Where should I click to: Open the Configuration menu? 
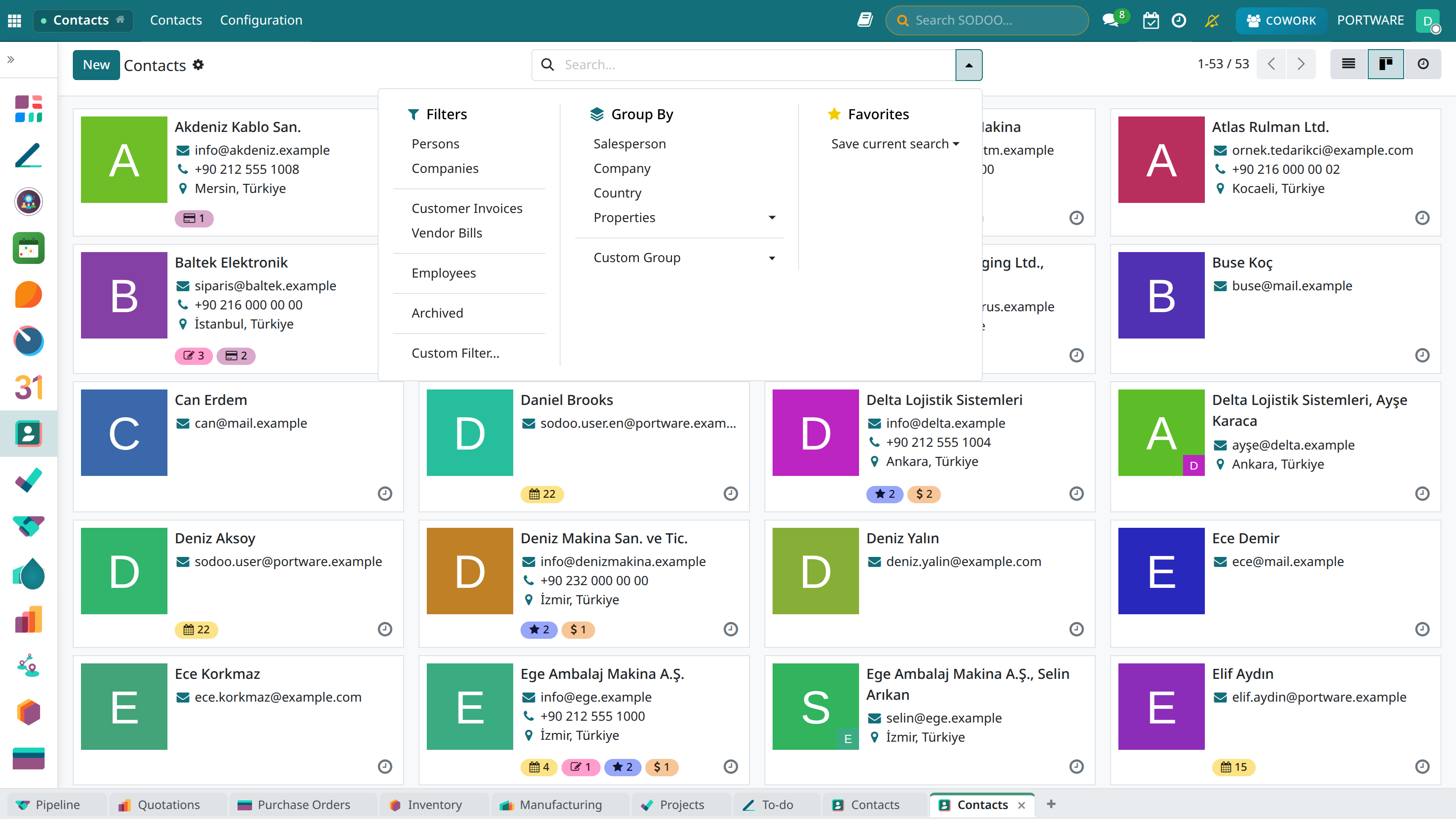coord(261,20)
